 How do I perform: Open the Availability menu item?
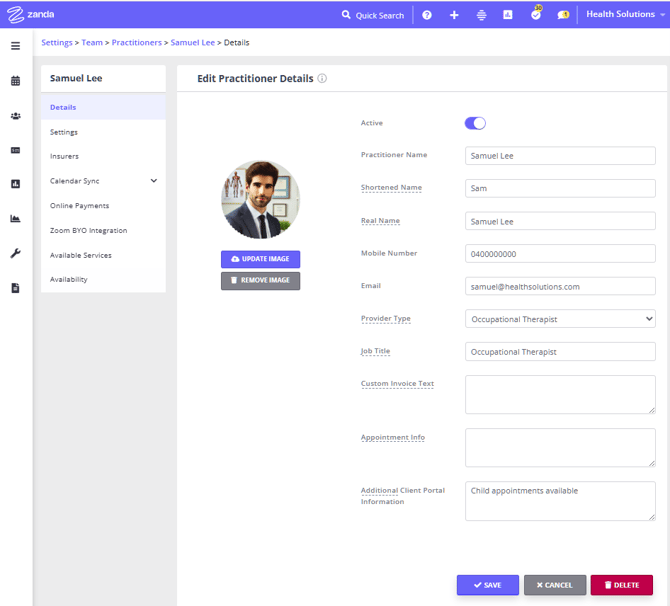coord(69,280)
